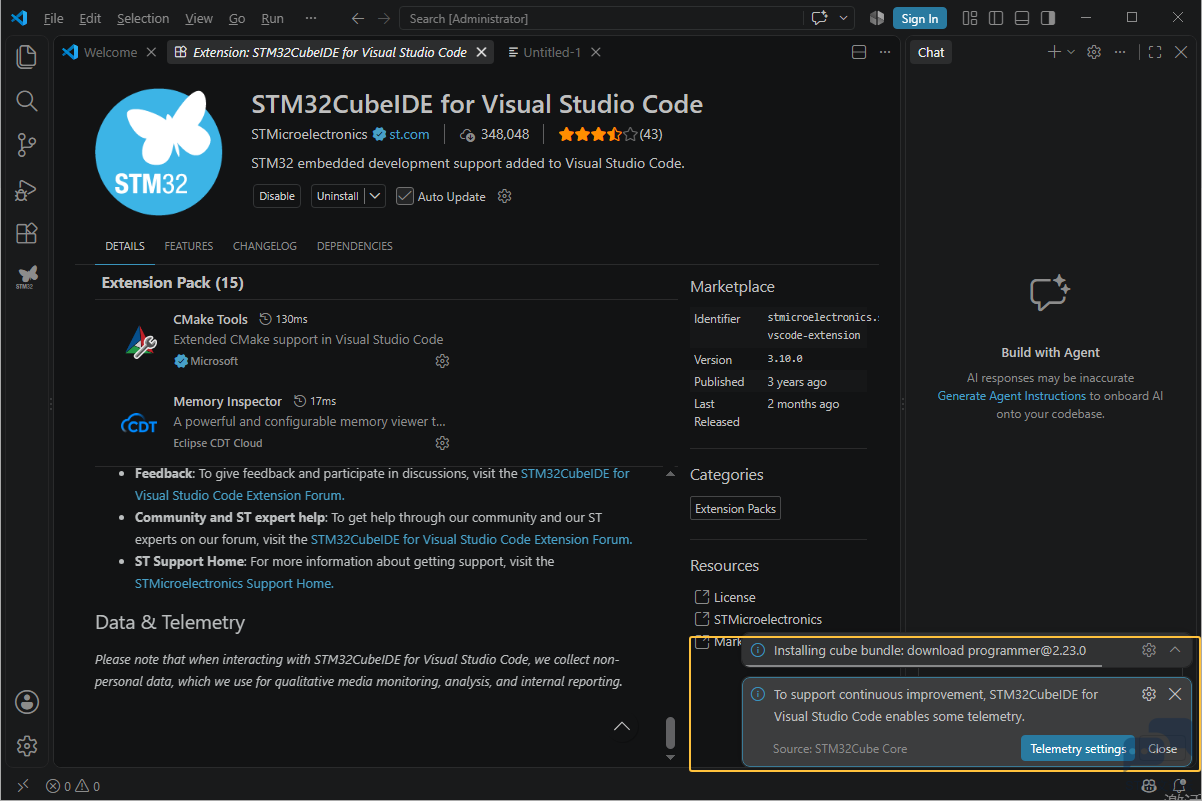Open the Source Control view
The height and width of the screenshot is (801, 1202).
click(x=27, y=145)
